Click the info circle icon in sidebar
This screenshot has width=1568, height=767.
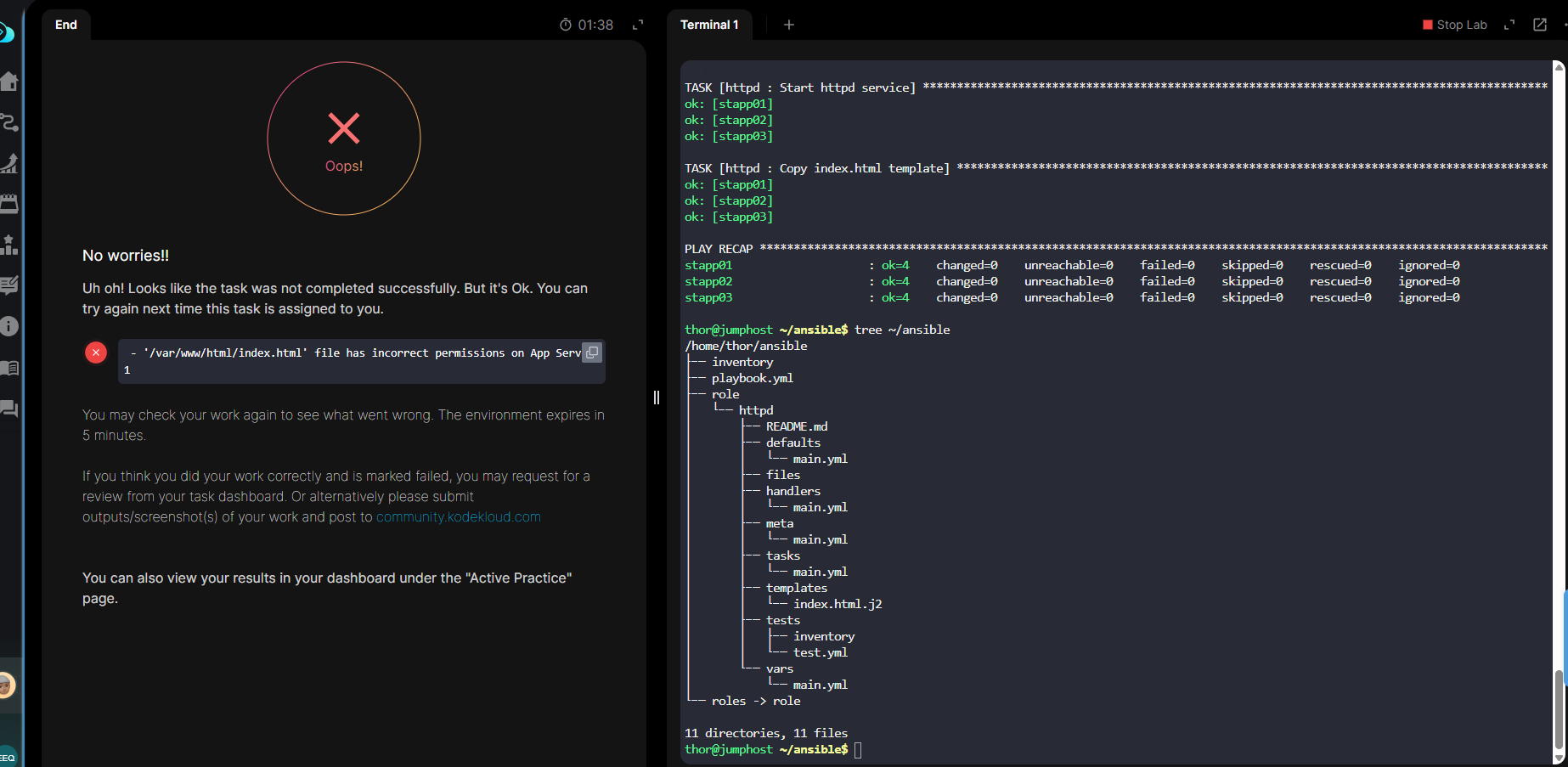tap(8, 326)
